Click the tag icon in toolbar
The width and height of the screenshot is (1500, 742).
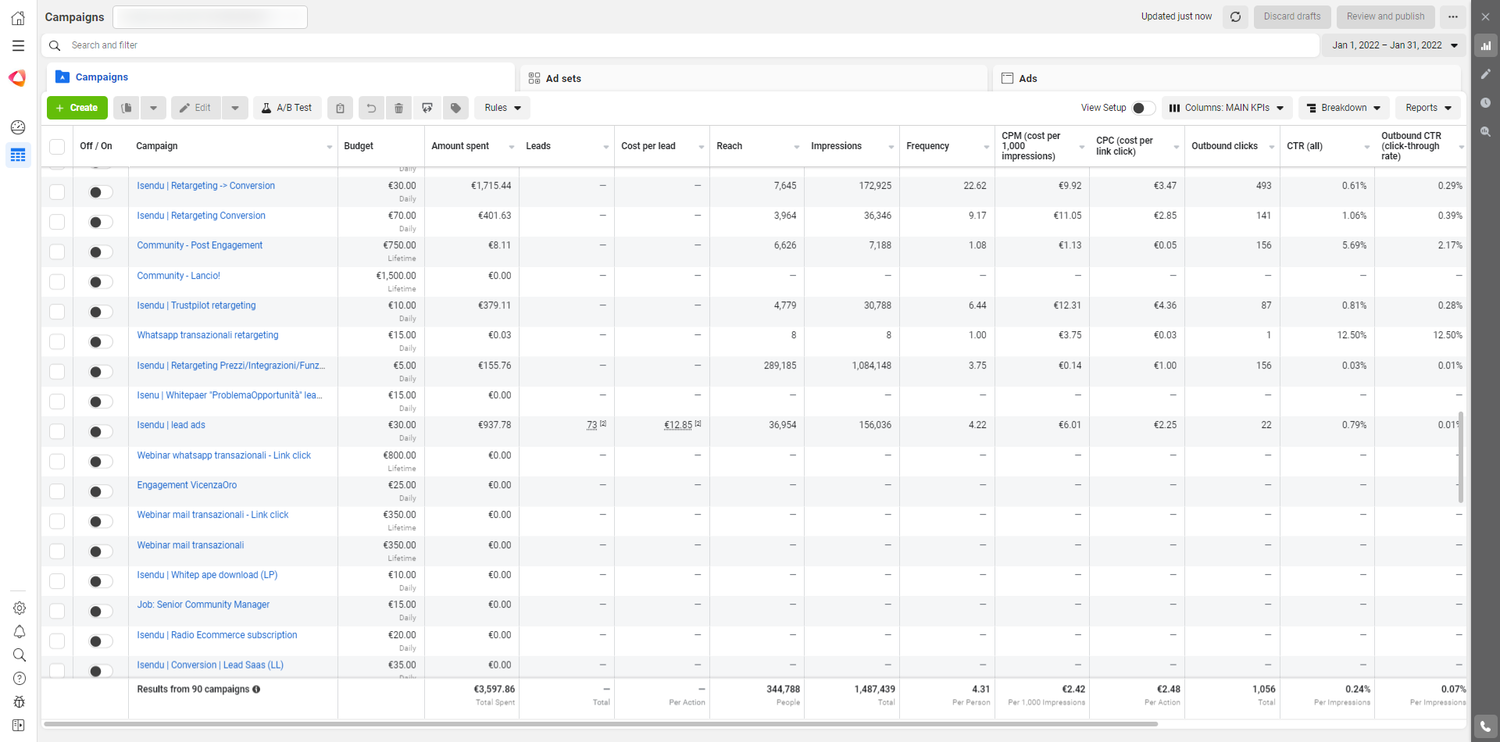click(456, 108)
